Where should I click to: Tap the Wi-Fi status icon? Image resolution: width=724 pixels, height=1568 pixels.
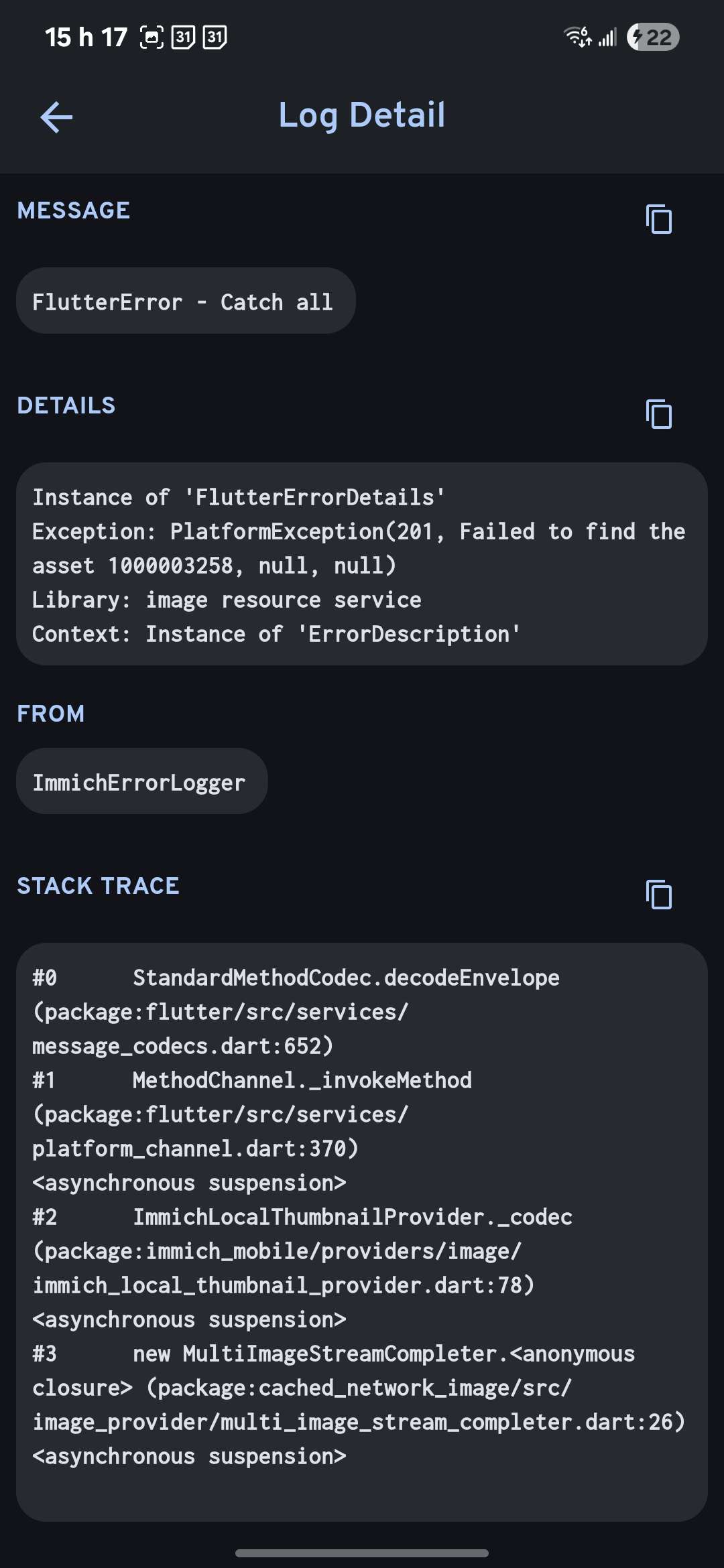coord(577,37)
